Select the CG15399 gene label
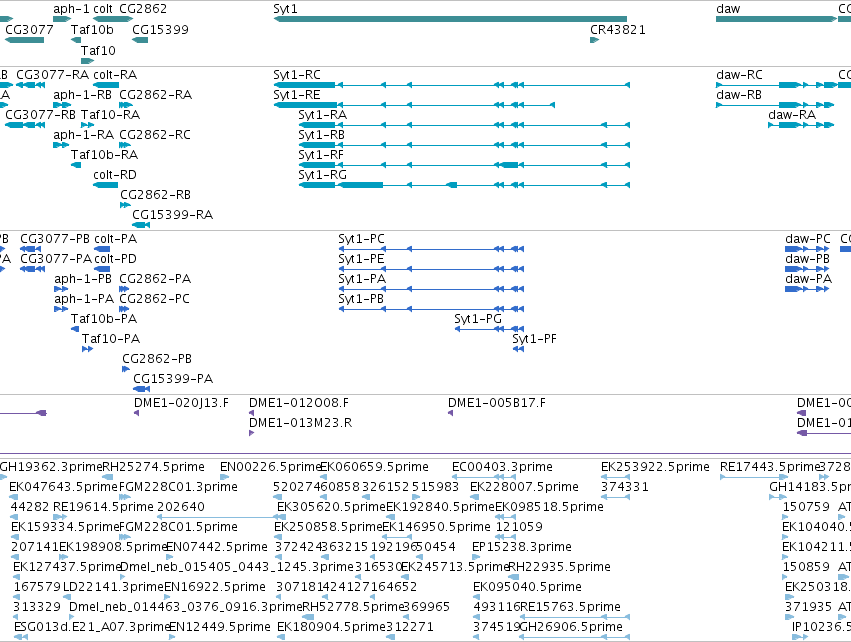 coord(160,30)
